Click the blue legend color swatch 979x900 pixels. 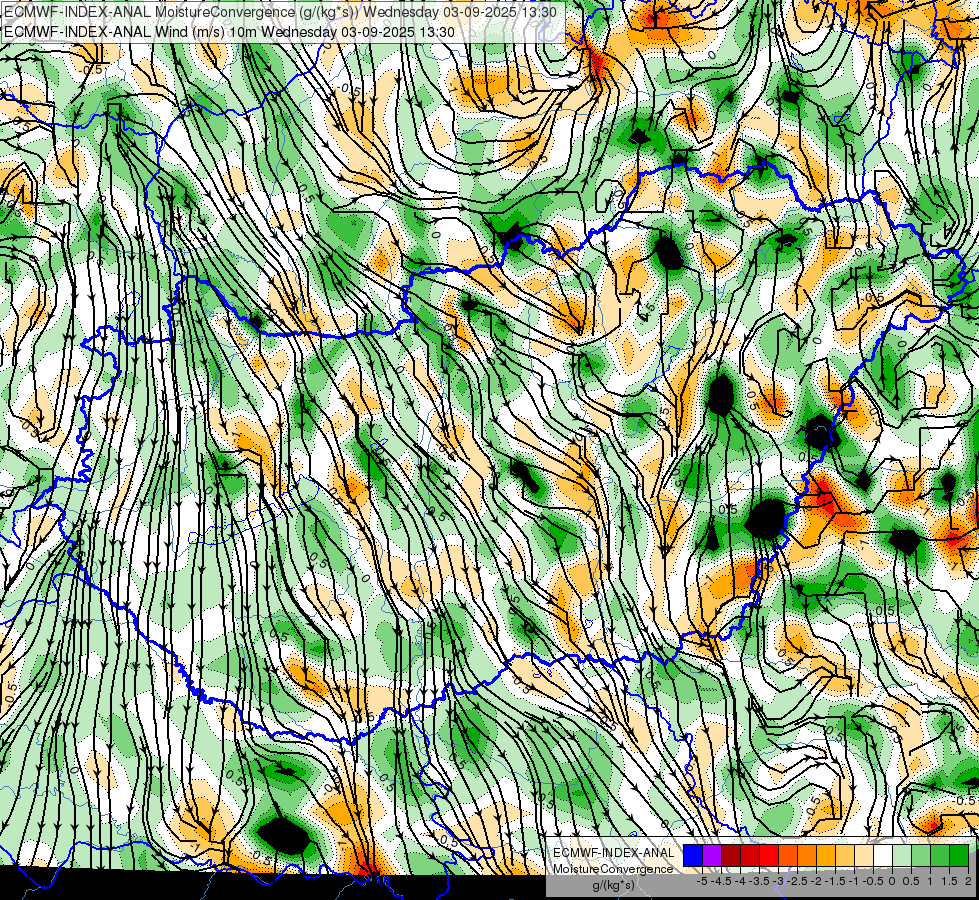[x=693, y=855]
